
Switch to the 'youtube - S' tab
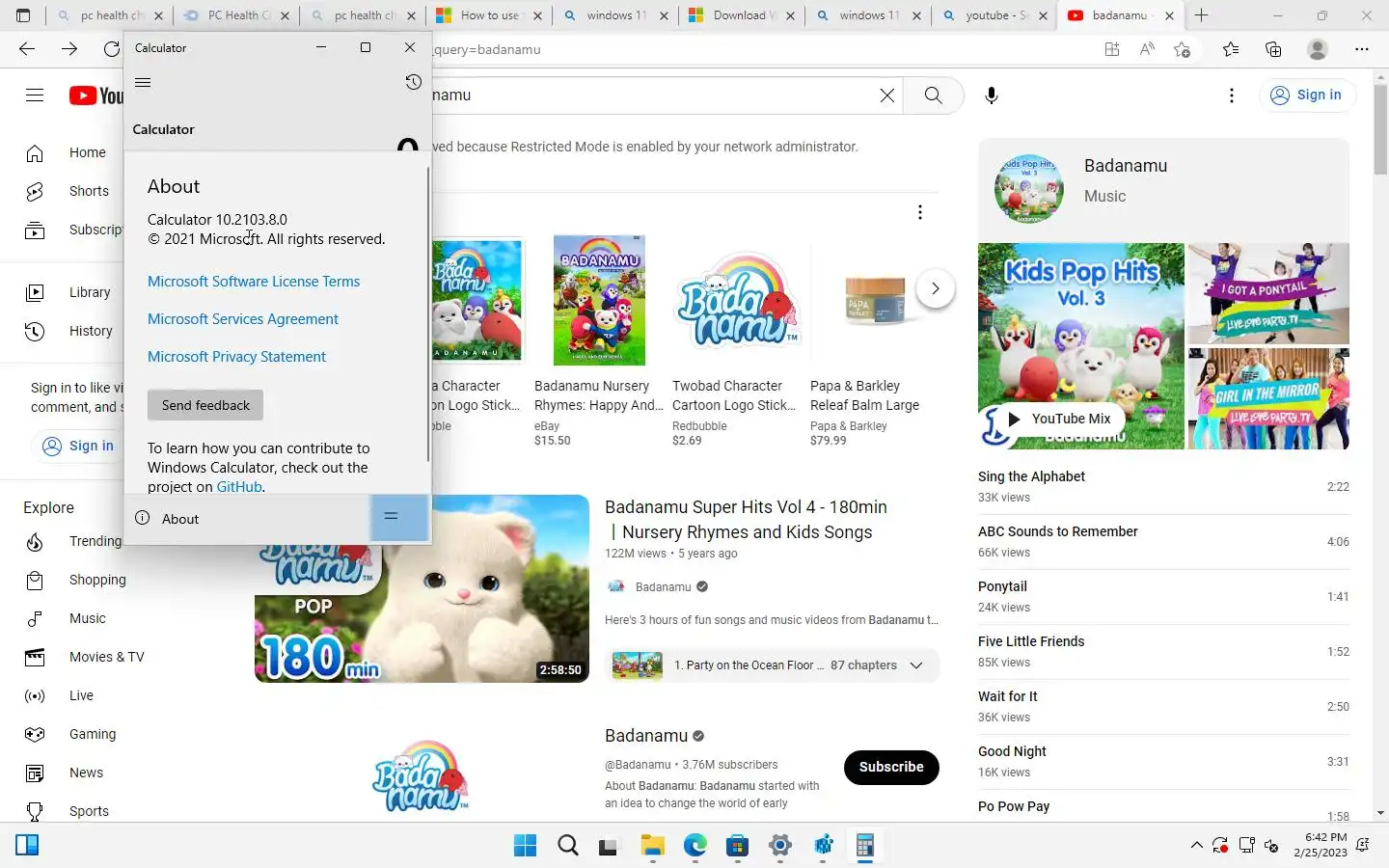click(x=994, y=15)
